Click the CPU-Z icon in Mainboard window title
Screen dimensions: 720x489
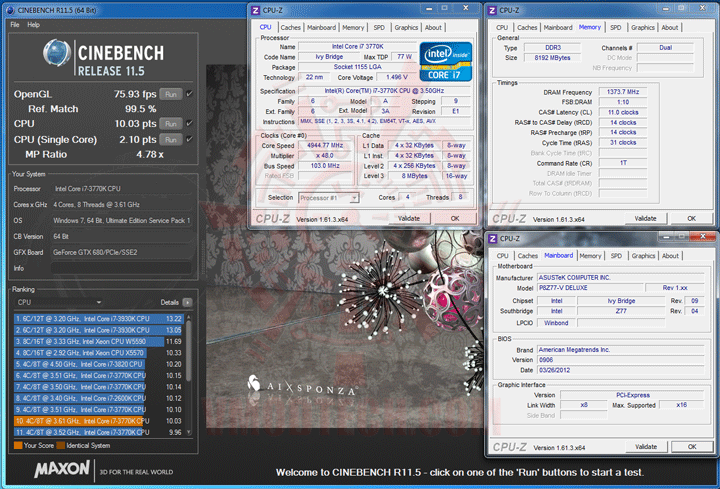tap(492, 239)
